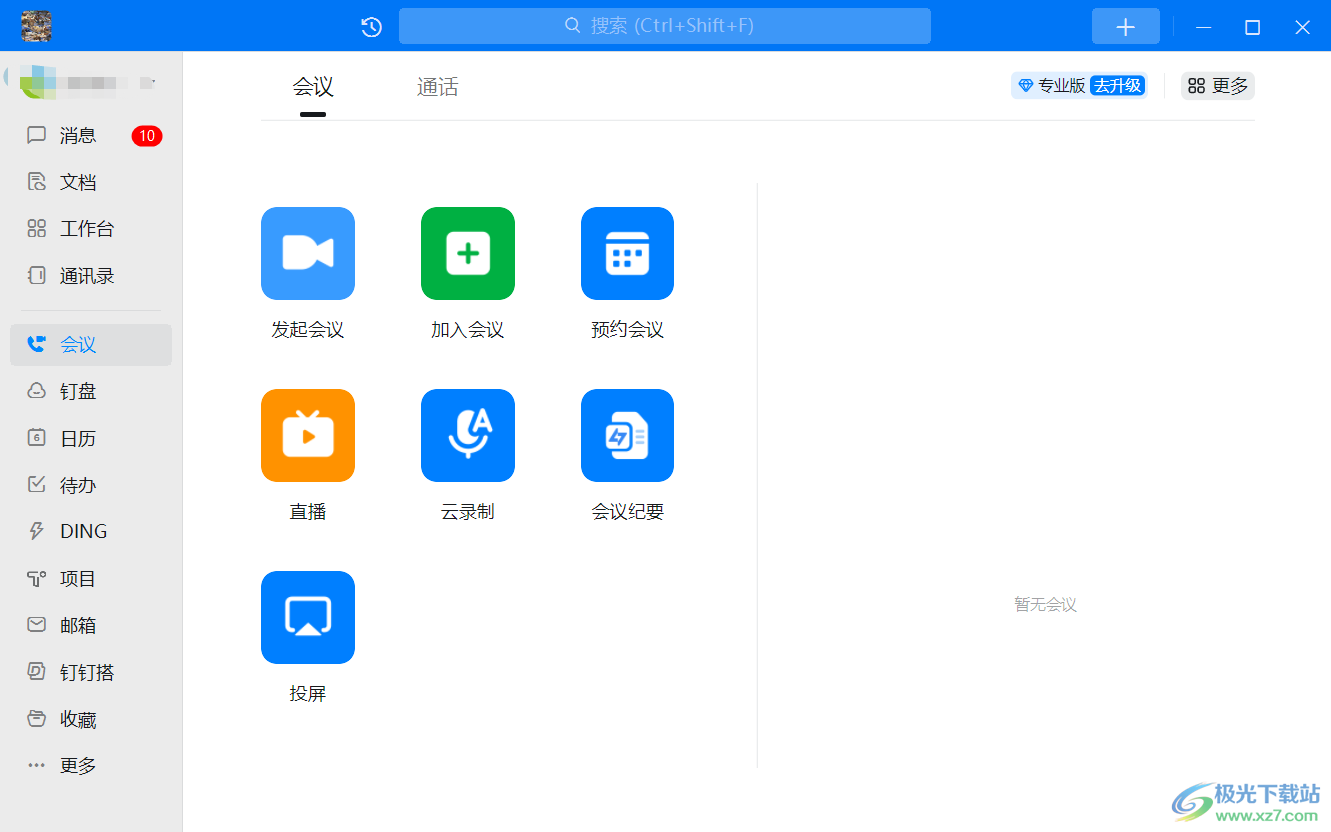
Task: Open 工作台 workbench in sidebar
Action: [91, 229]
